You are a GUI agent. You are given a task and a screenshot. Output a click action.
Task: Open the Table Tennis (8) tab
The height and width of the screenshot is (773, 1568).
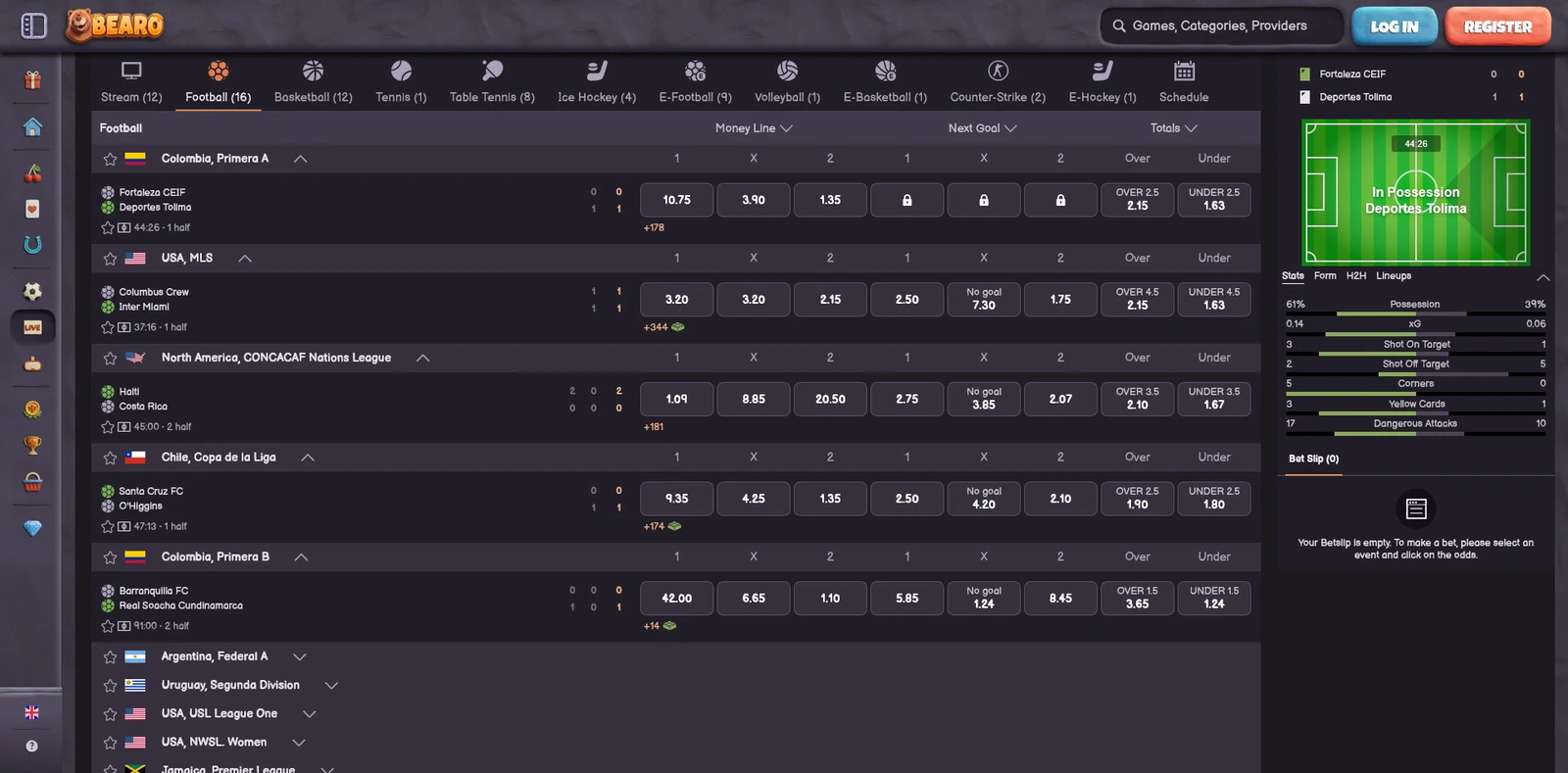click(x=492, y=82)
